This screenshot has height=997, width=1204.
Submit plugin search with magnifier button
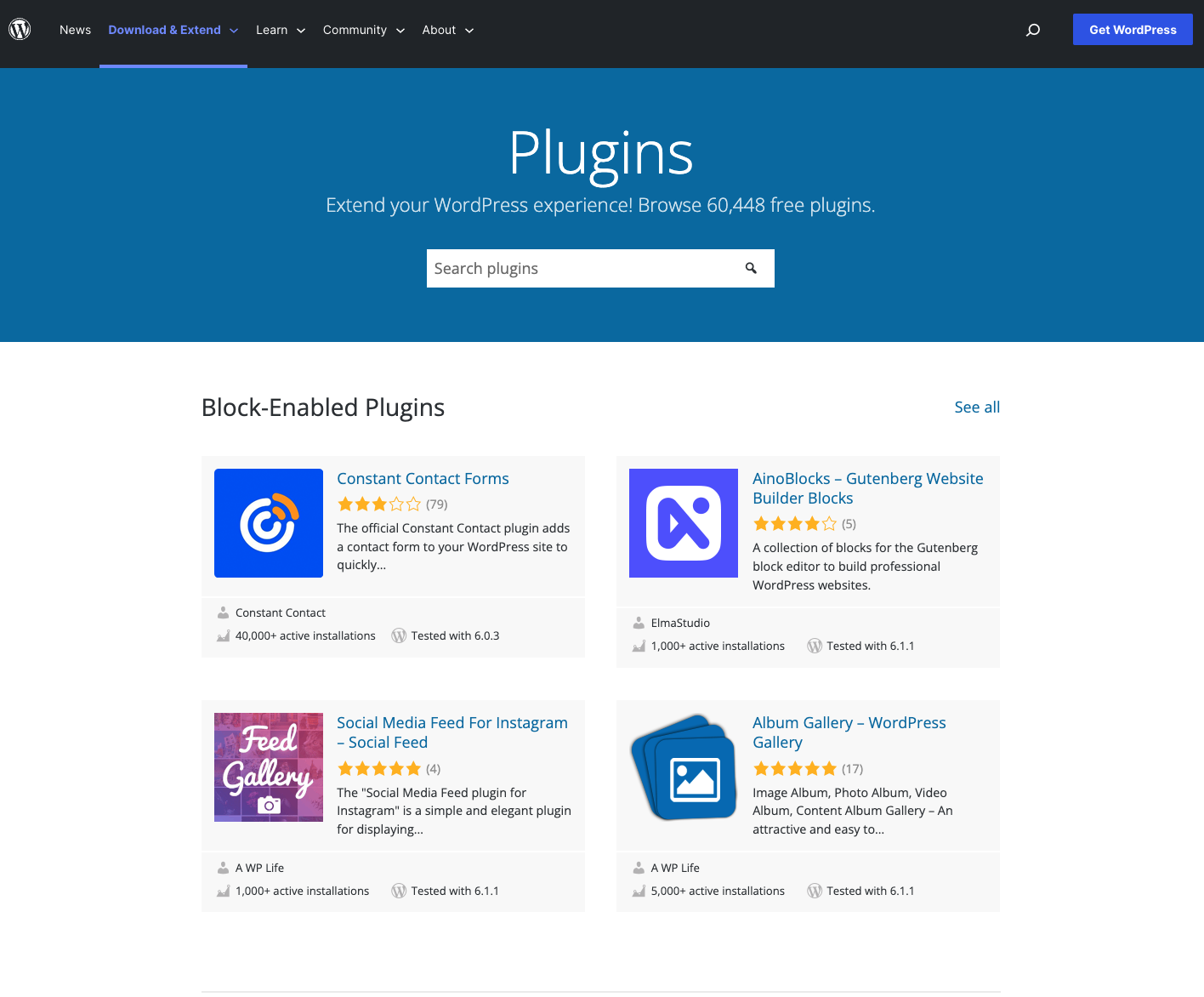click(x=751, y=268)
